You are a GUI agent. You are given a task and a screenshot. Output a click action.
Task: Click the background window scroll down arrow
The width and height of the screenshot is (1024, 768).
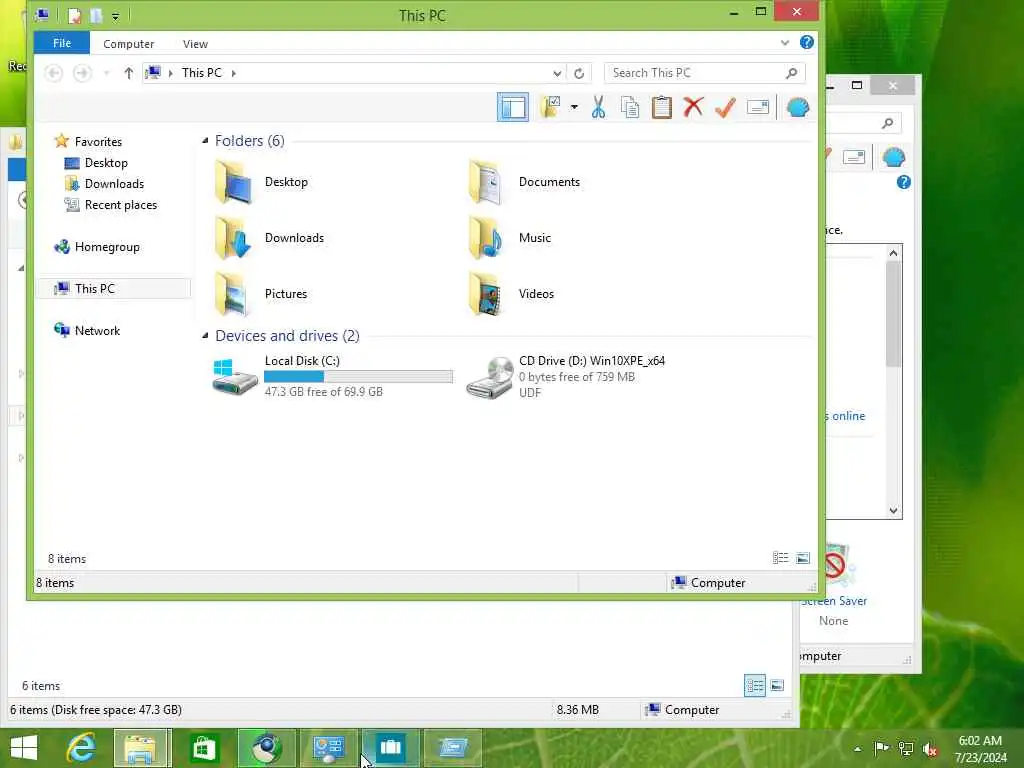(x=893, y=511)
